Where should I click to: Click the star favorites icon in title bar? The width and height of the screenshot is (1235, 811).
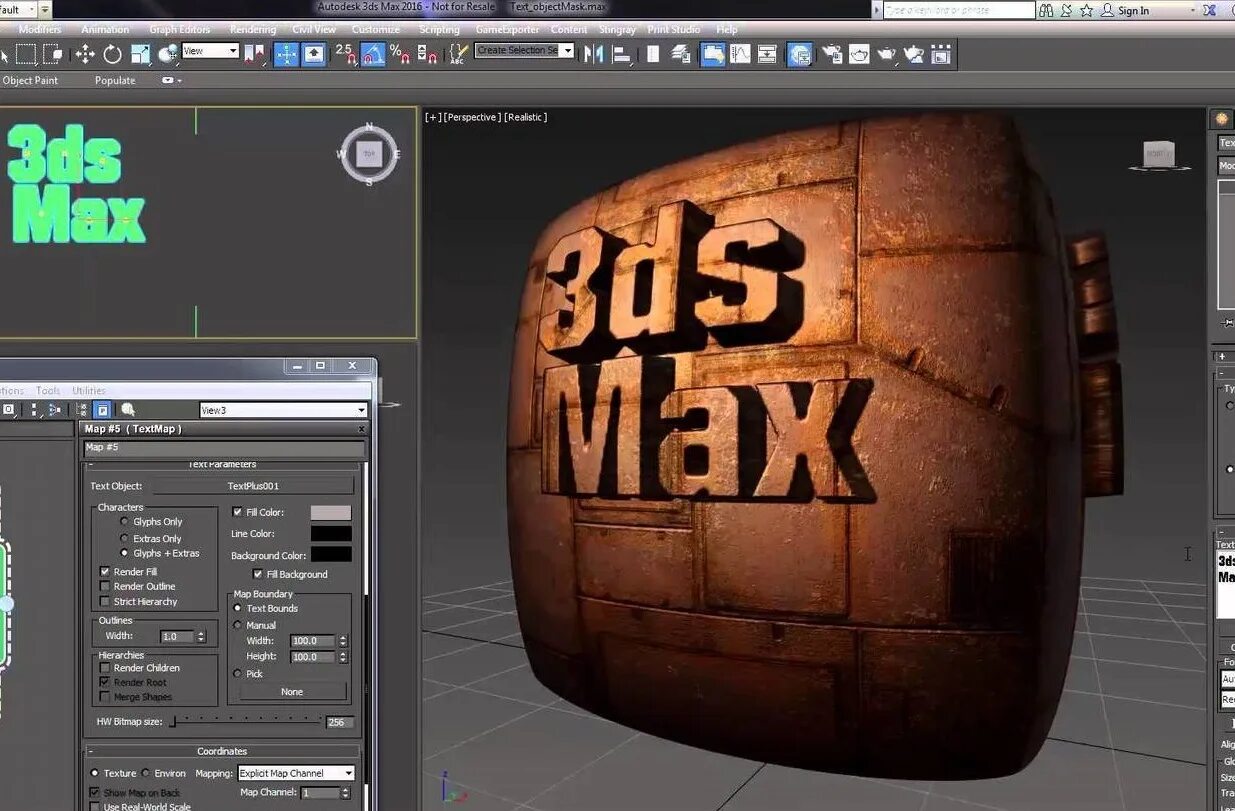1087,10
